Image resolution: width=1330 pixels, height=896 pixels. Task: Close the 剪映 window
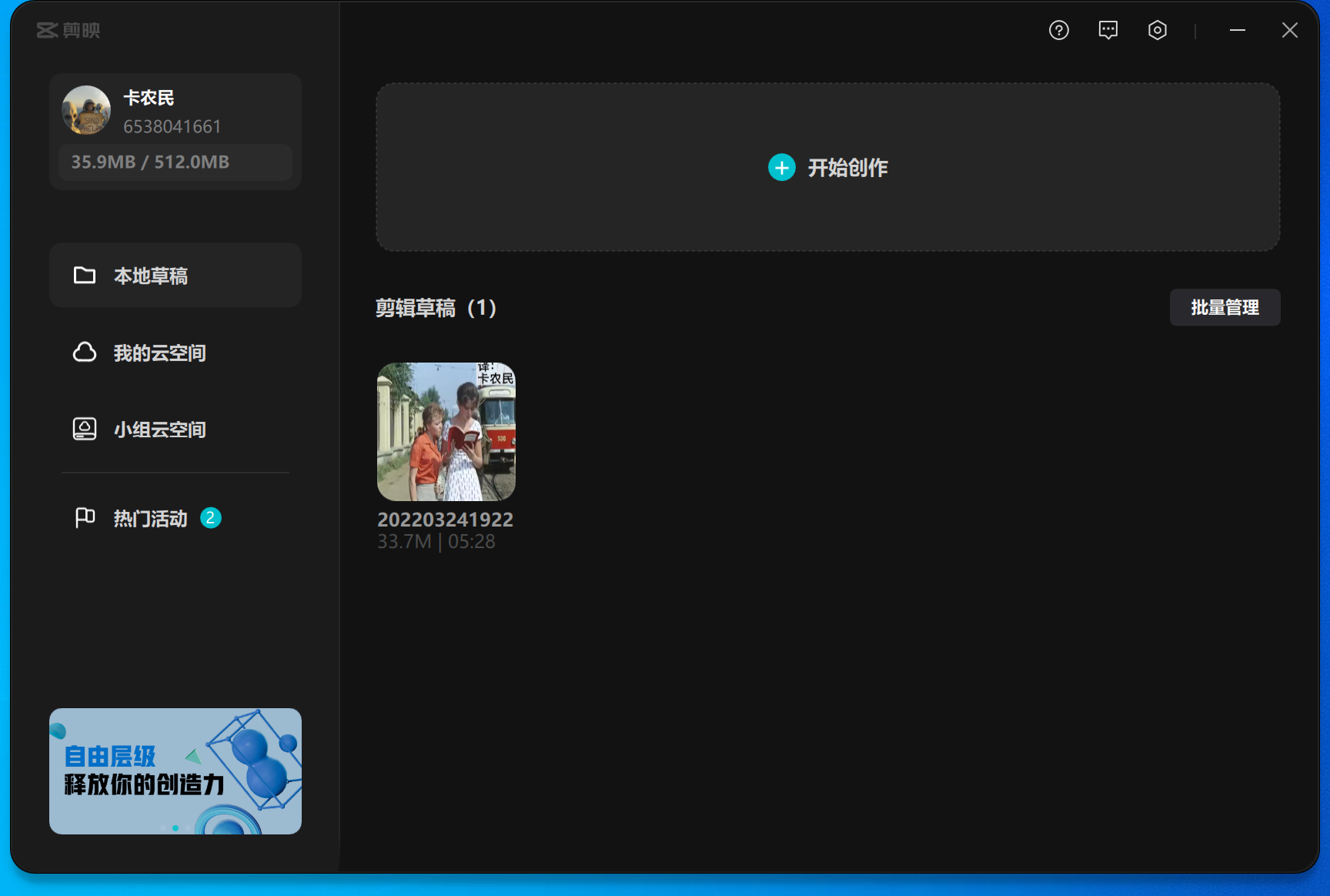(1290, 30)
